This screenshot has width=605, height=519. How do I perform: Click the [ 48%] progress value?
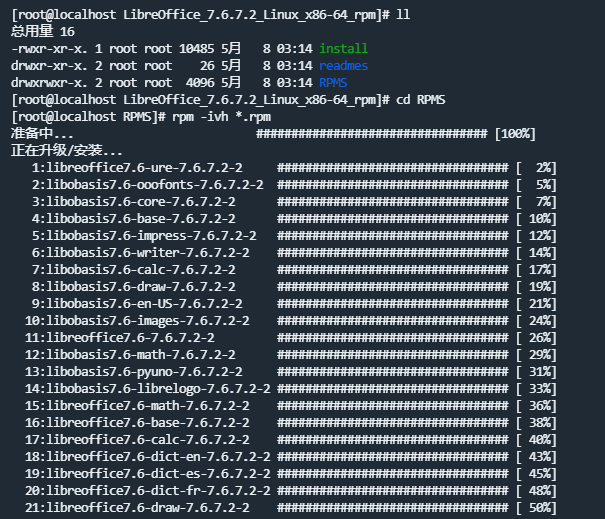tap(536, 490)
